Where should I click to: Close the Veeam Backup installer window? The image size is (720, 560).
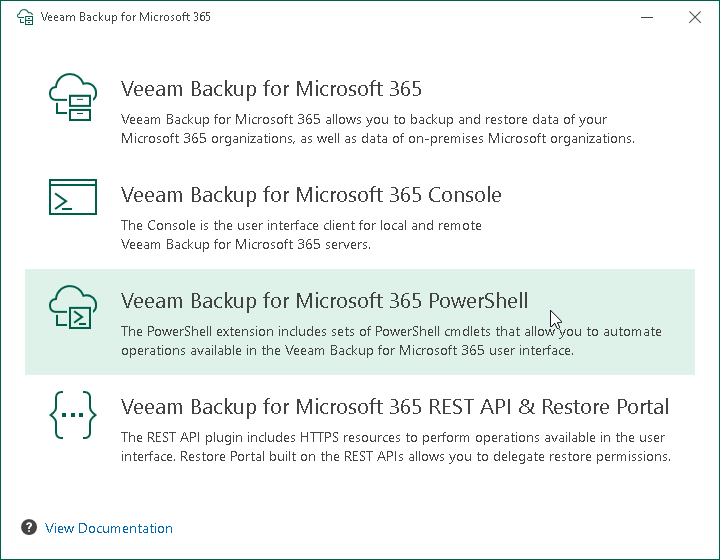[695, 17]
